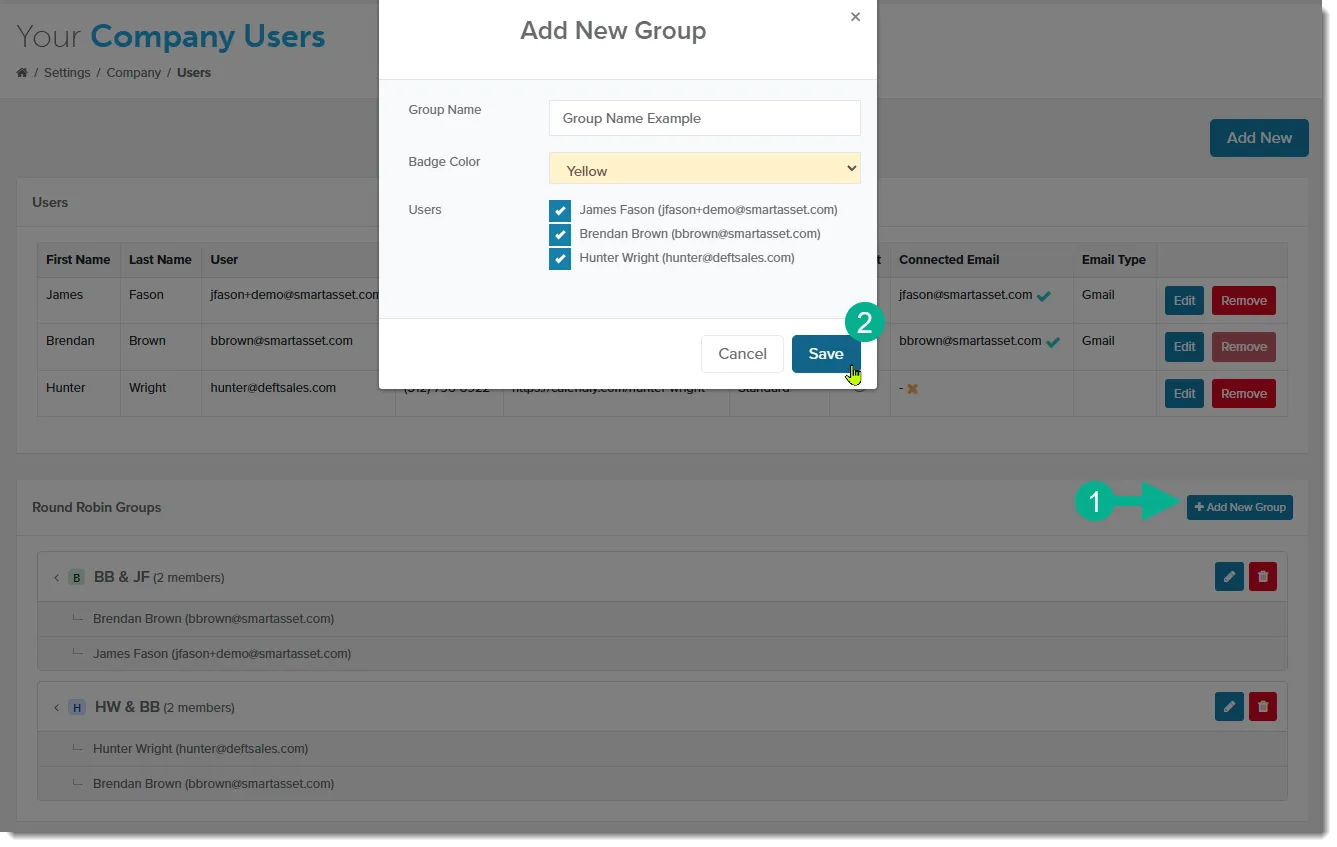Open Settings in the breadcrumb

coord(67,73)
